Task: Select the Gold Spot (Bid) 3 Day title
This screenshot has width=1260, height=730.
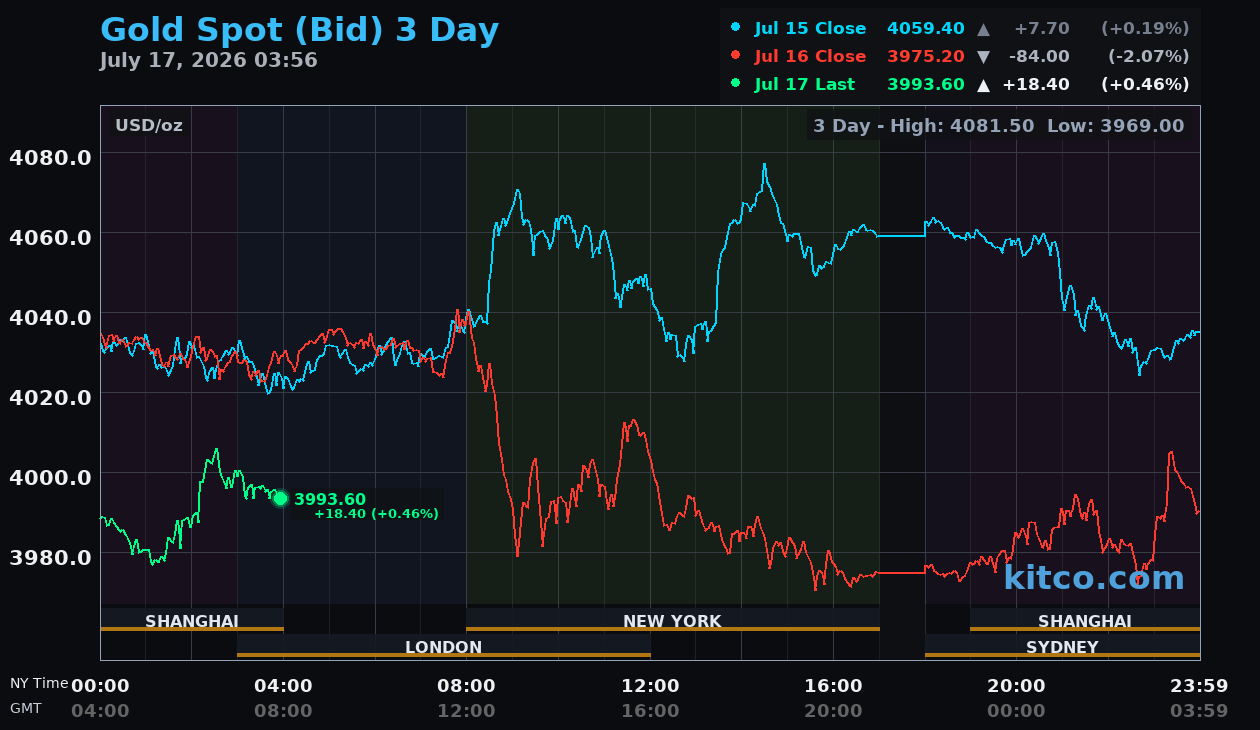Action: [x=300, y=30]
